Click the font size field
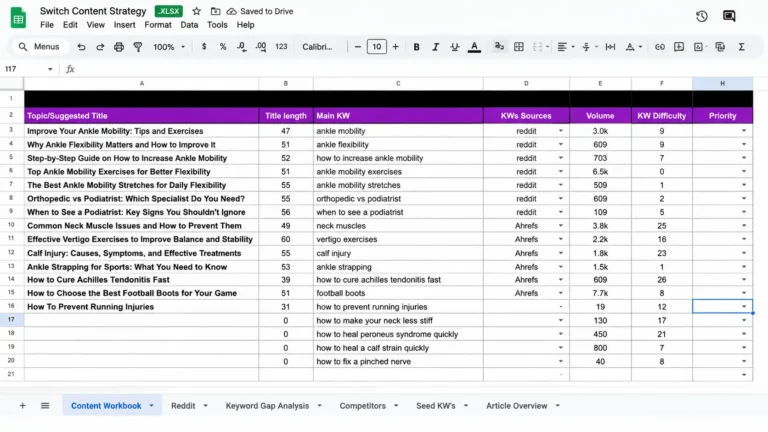 pos(377,47)
